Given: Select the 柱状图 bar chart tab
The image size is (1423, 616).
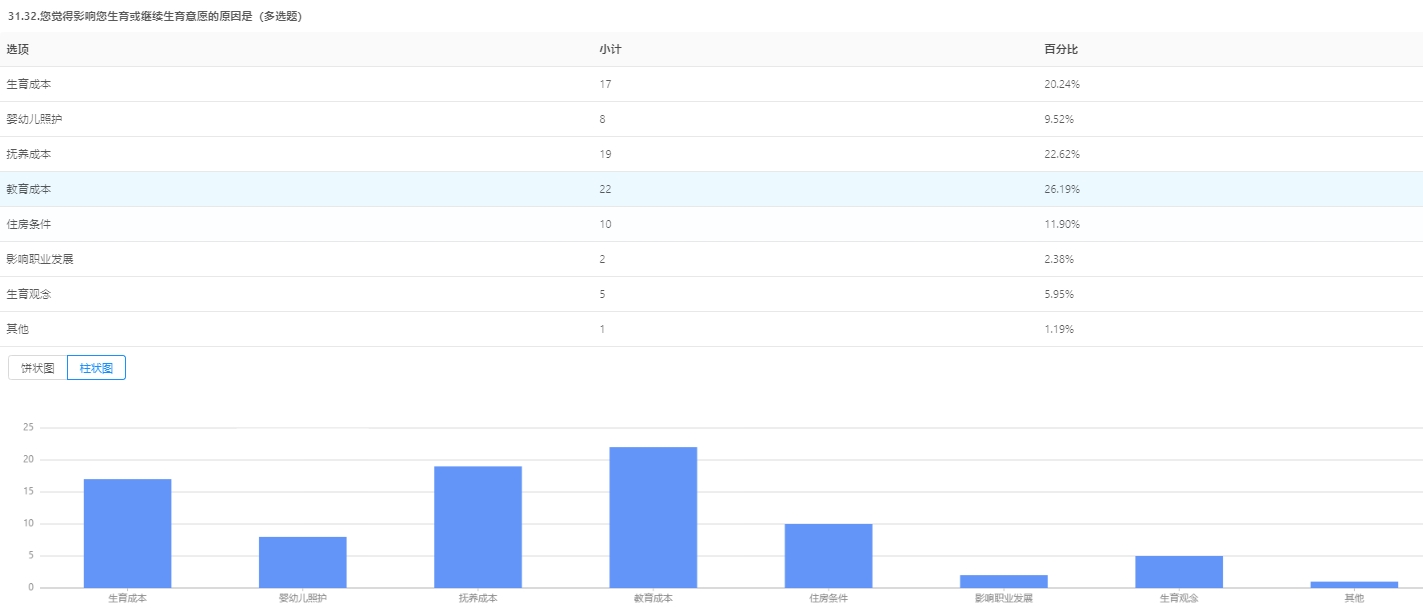Looking at the screenshot, I should point(96,368).
